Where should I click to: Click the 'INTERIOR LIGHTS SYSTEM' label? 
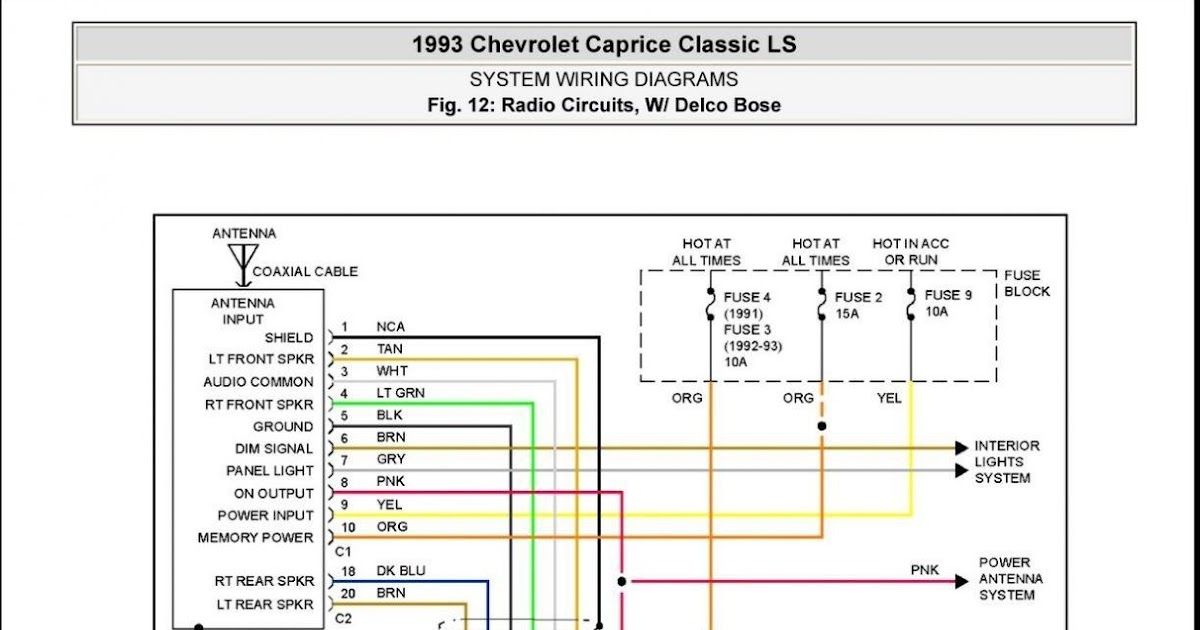(1007, 462)
